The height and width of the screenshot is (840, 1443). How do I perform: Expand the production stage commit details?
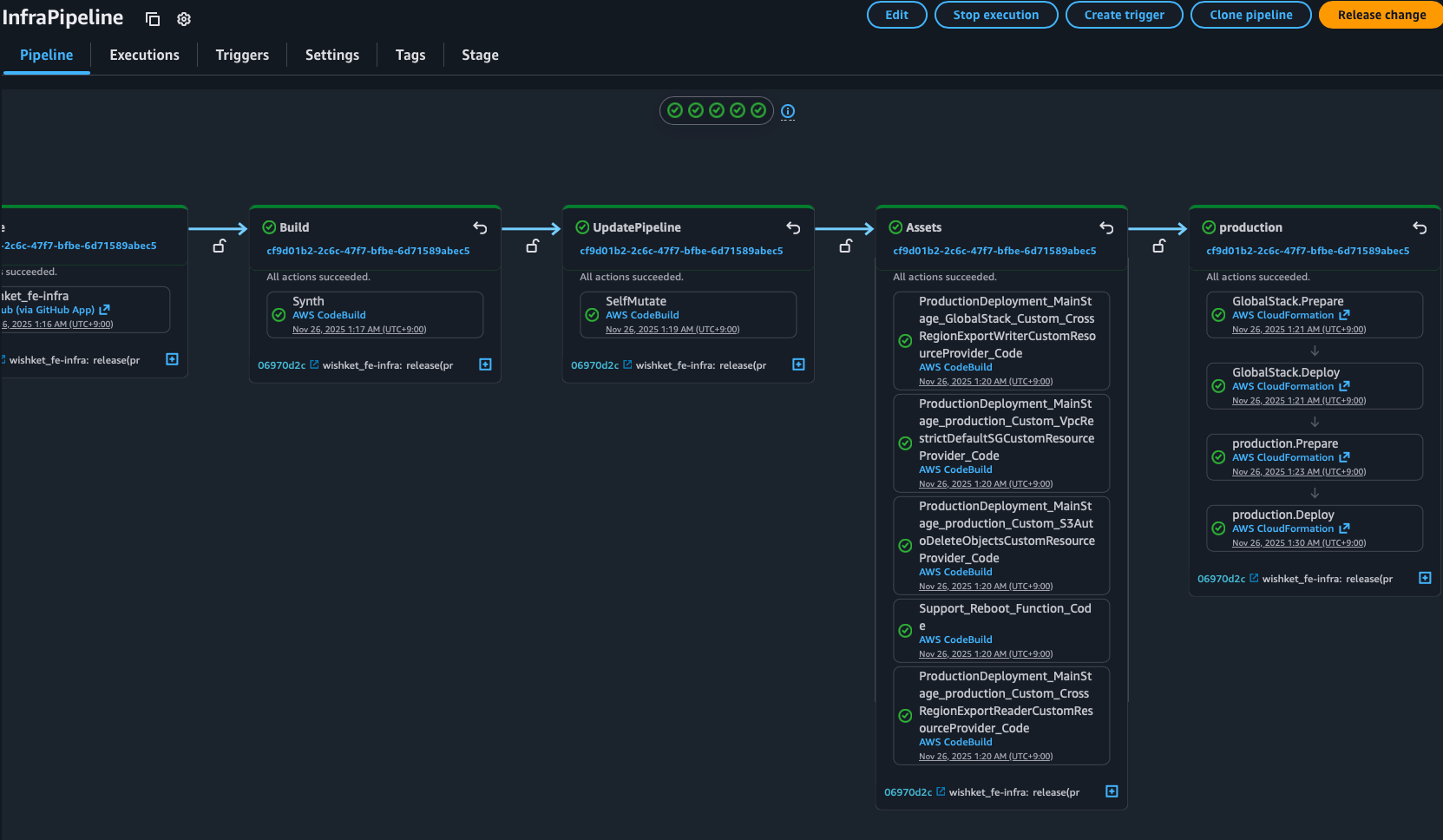[x=1425, y=578]
